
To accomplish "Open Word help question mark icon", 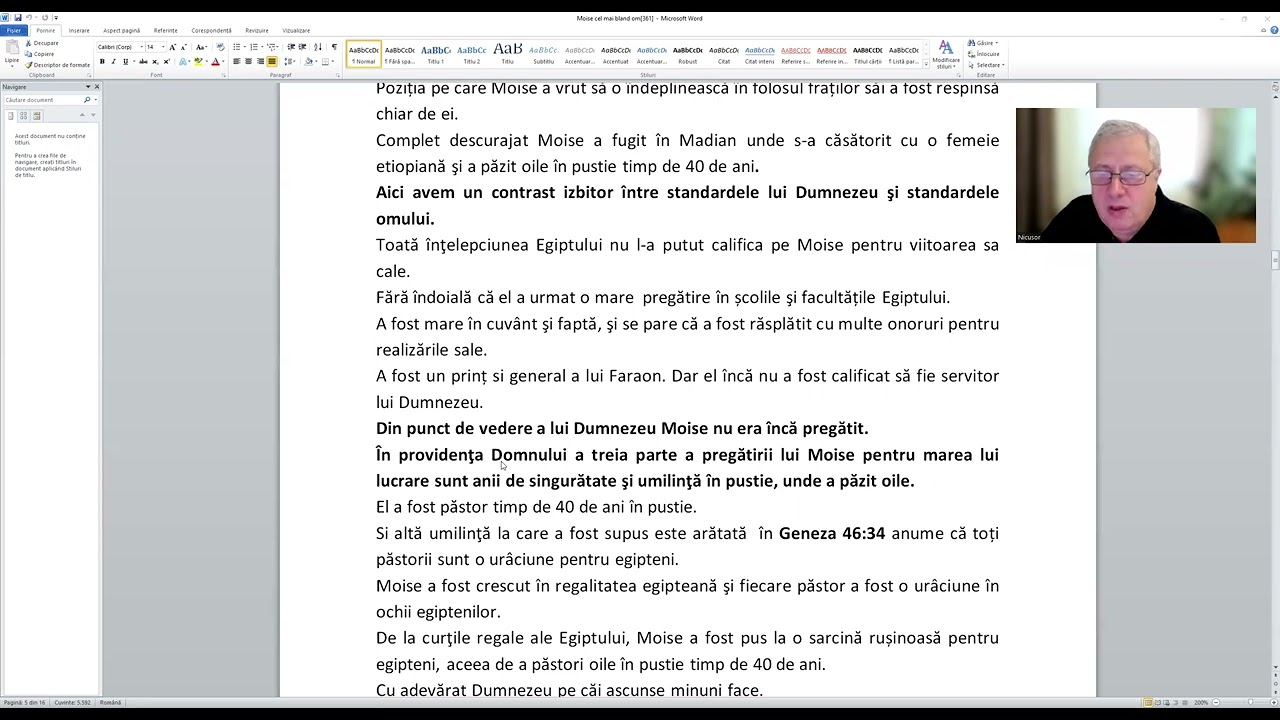I will (x=1273, y=30).
